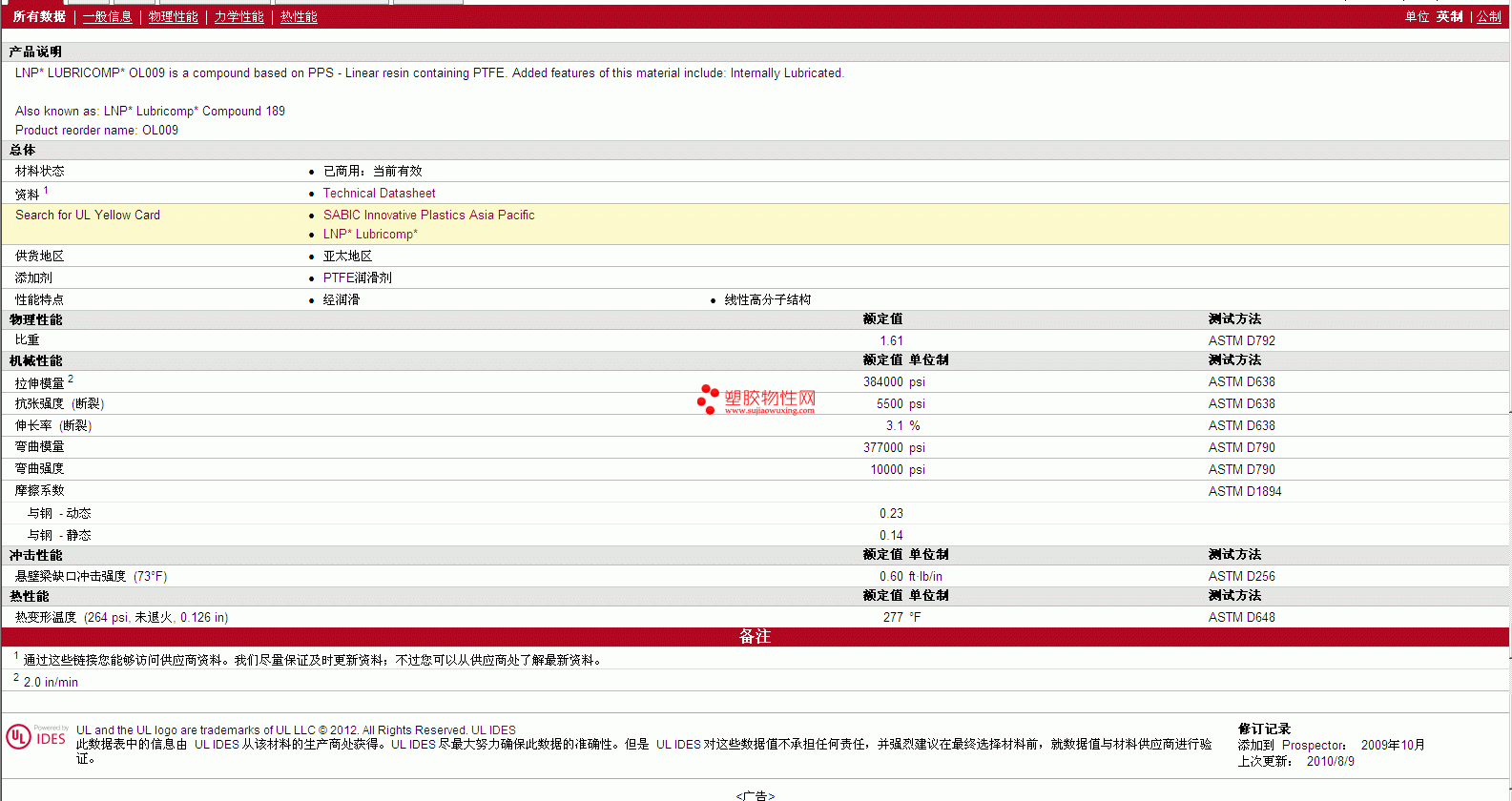Select the 弯曲强度 row label
The height and width of the screenshot is (801, 1512).
pyautogui.click(x=40, y=469)
